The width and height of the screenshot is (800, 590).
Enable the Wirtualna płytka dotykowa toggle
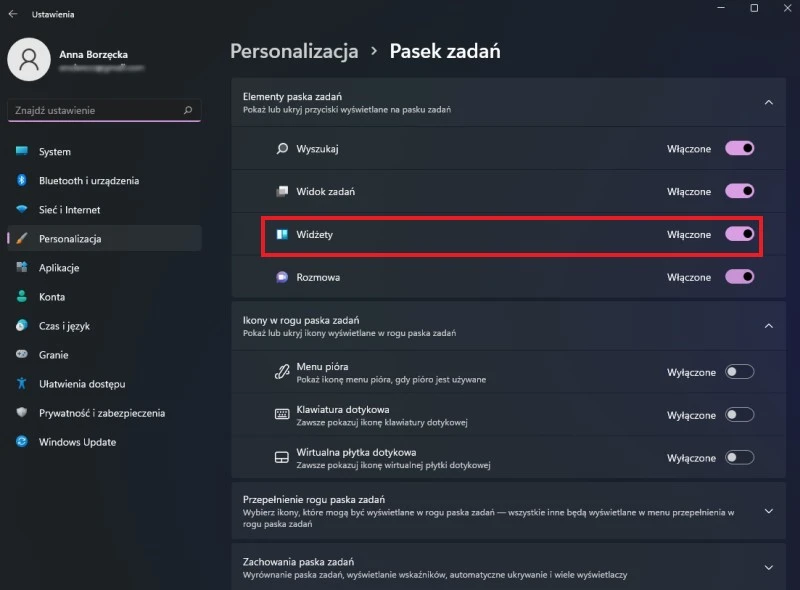[739, 458]
